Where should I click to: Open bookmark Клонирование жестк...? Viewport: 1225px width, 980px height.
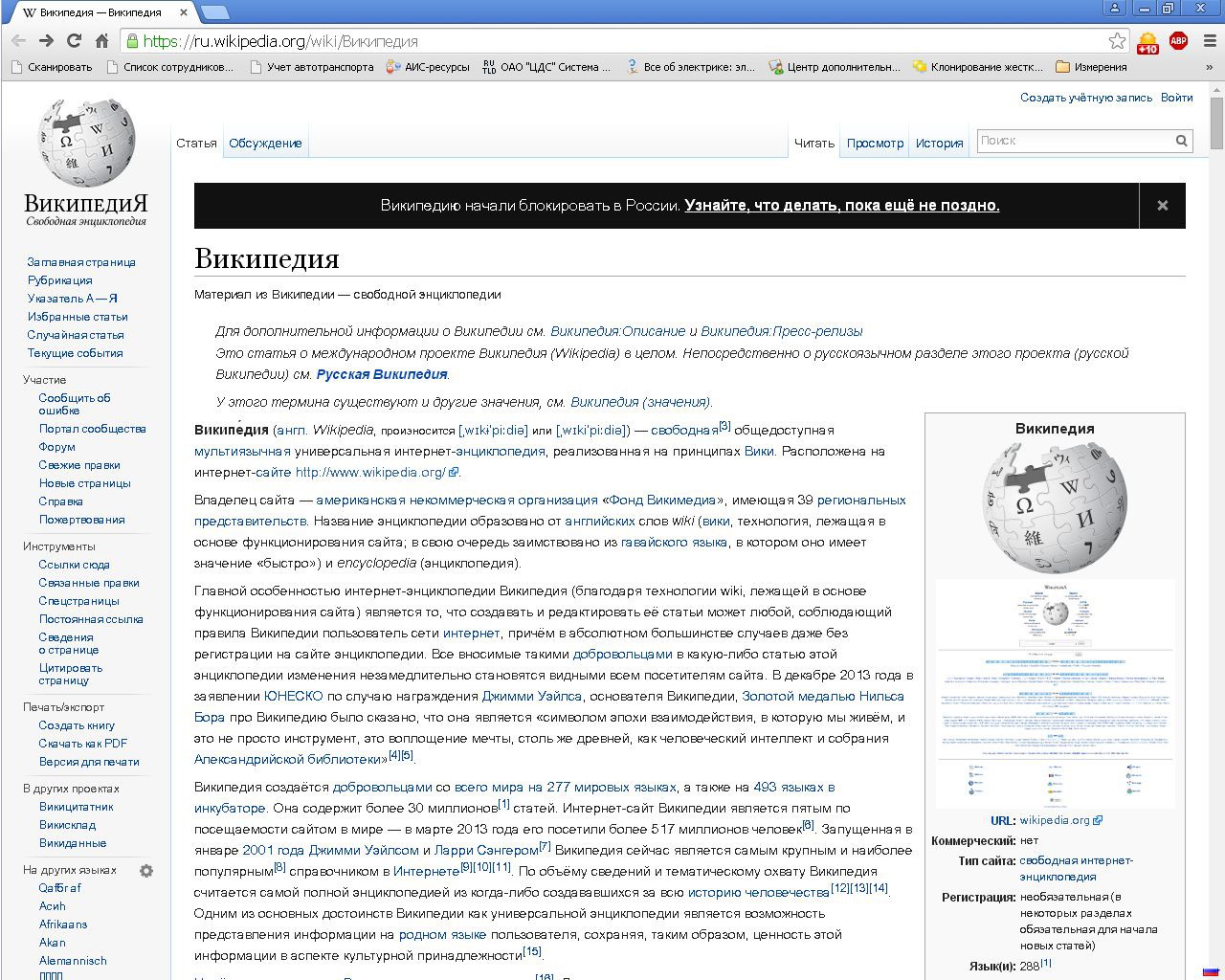(978, 67)
